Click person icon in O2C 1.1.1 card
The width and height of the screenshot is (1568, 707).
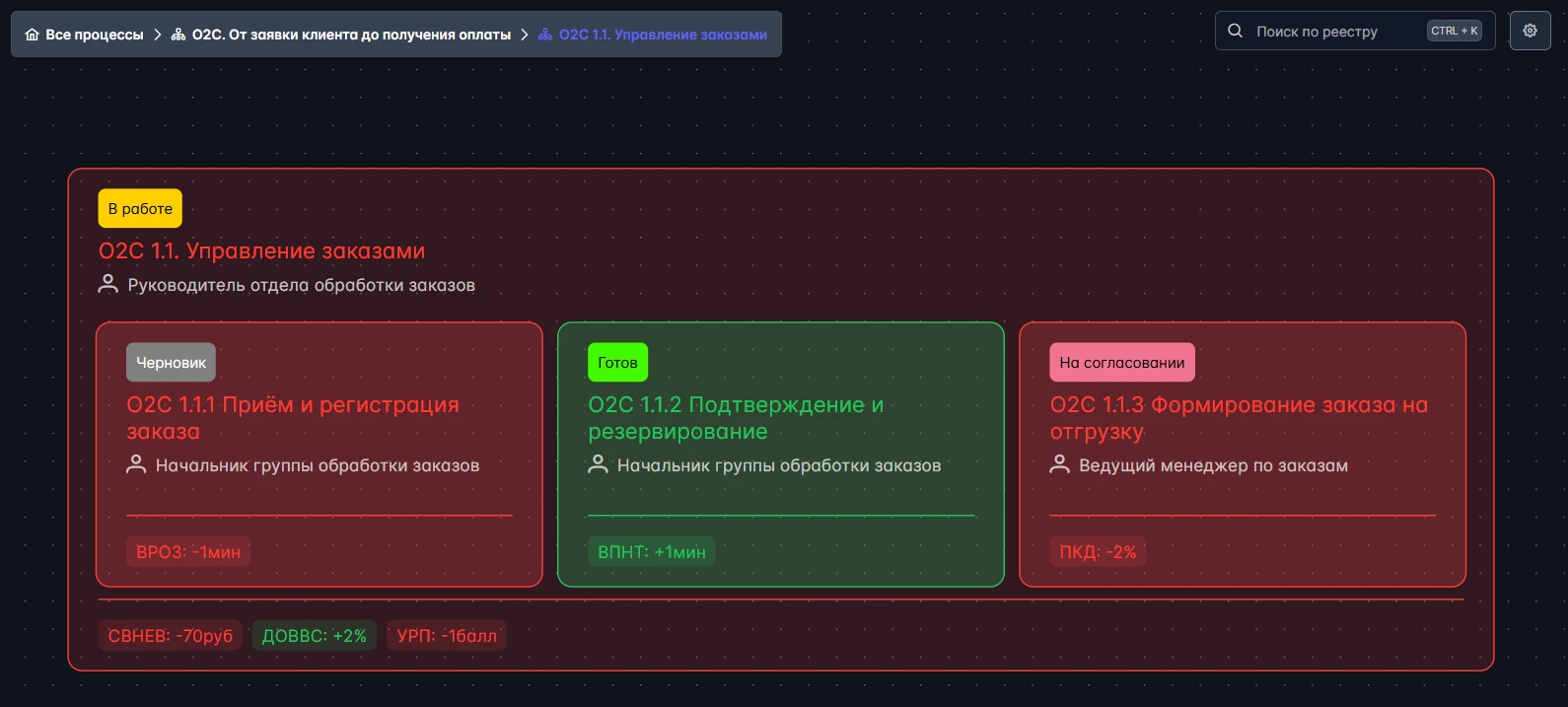point(136,464)
